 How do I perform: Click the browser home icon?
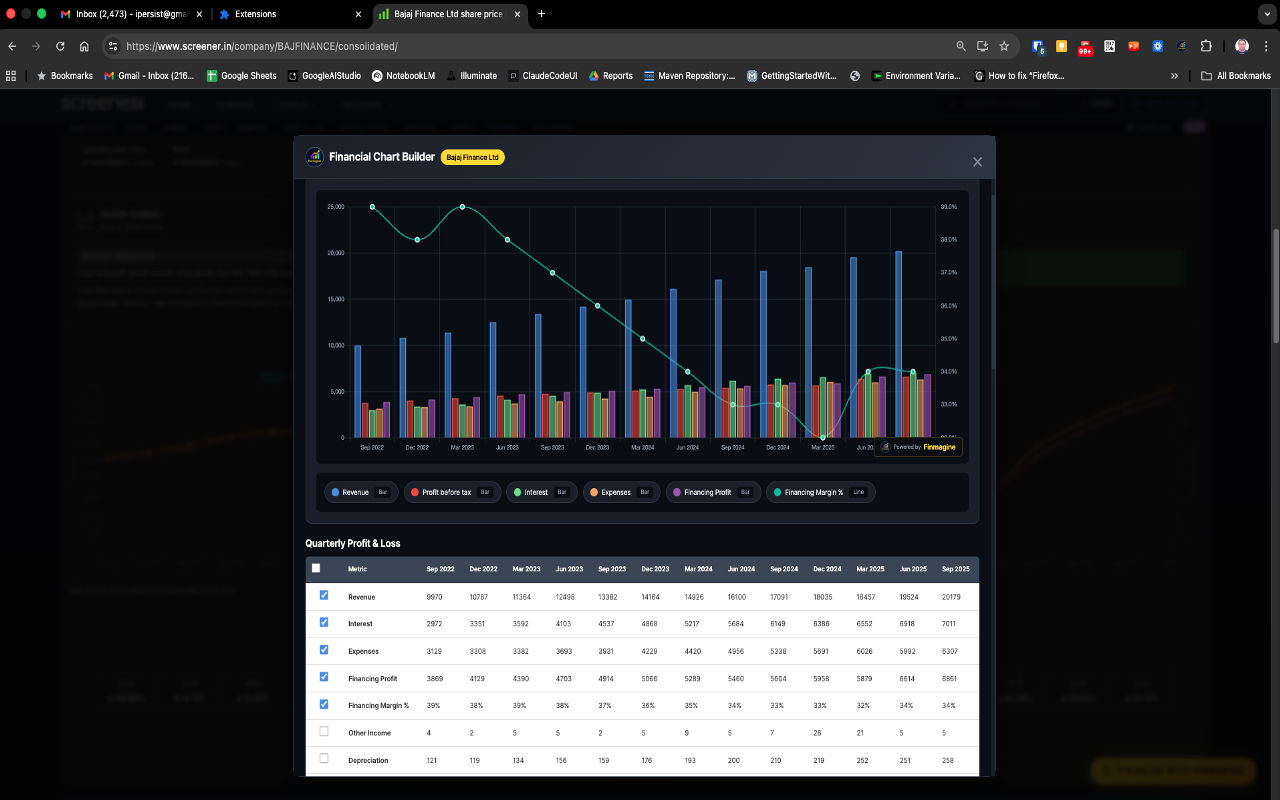point(85,46)
